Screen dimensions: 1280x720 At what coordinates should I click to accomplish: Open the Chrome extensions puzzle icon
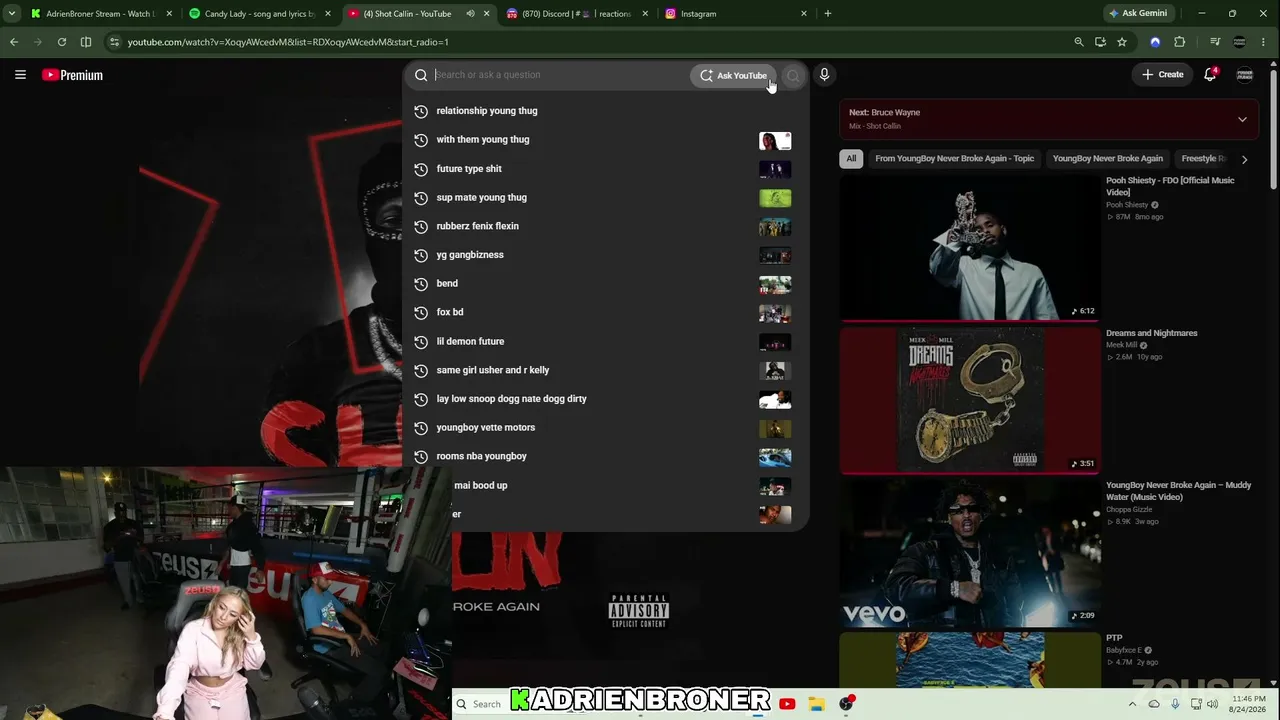1179,42
